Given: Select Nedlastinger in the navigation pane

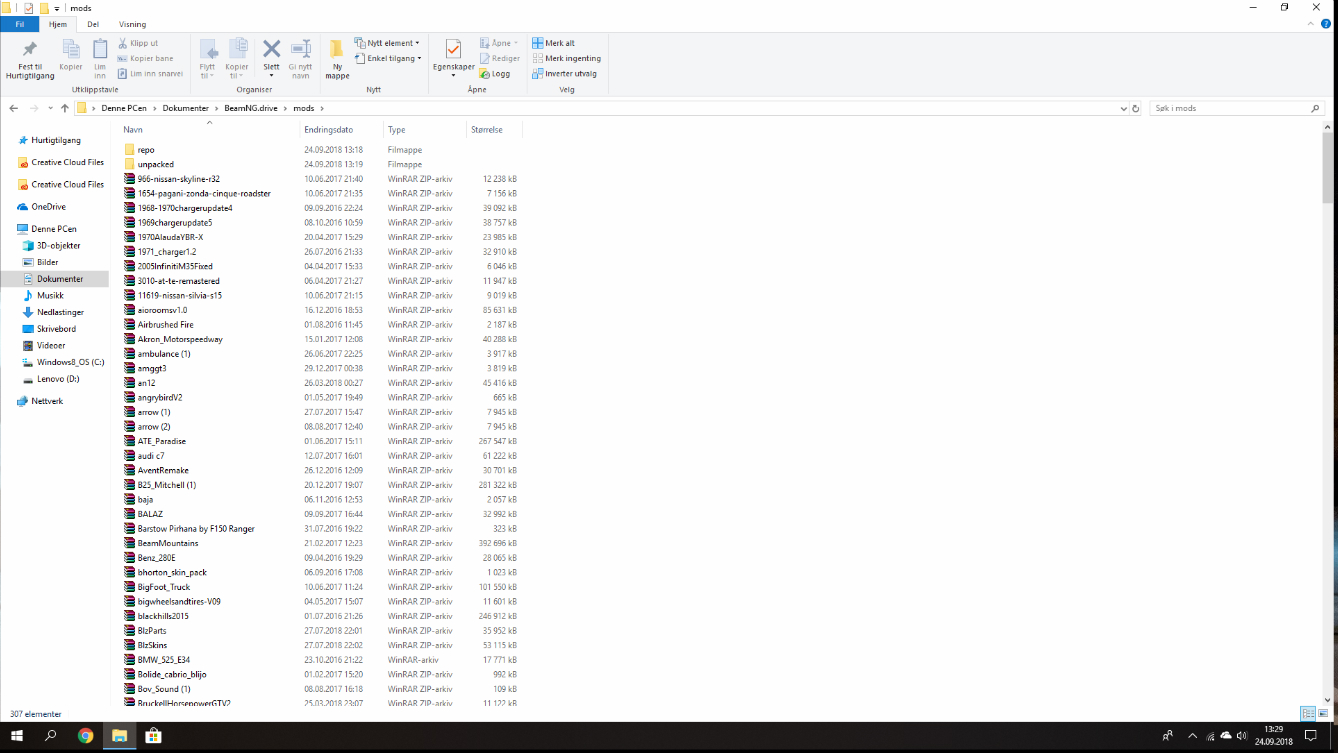Looking at the screenshot, I should tap(60, 312).
